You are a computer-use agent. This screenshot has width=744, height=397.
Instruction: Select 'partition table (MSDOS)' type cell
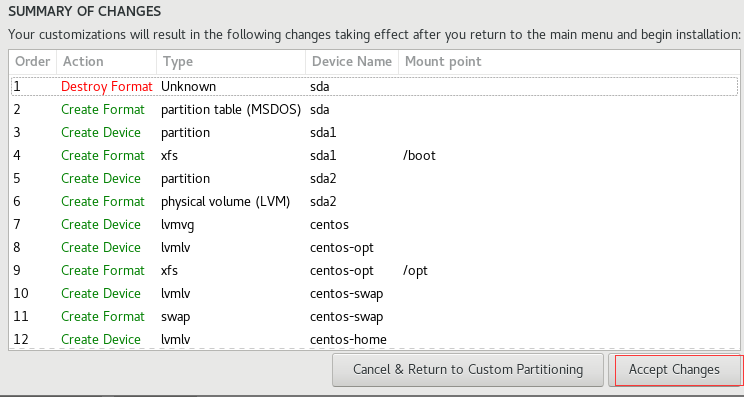[x=231, y=110]
